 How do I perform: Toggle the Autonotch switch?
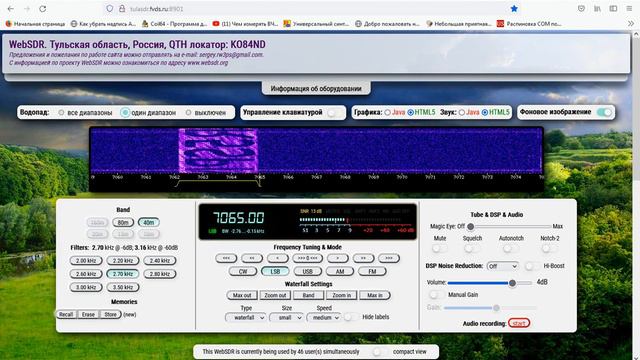510,248
